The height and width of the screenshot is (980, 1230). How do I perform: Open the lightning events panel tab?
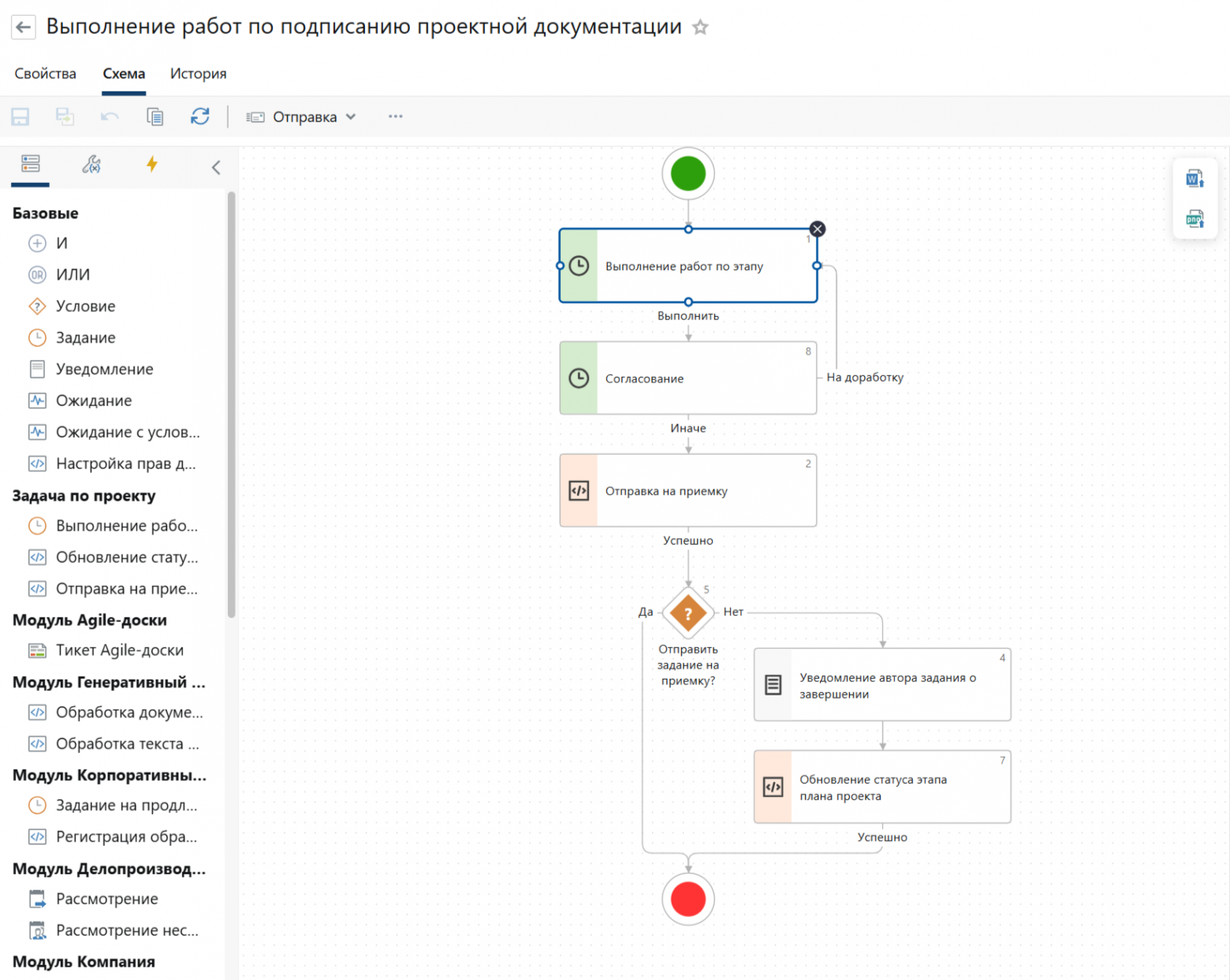click(152, 164)
